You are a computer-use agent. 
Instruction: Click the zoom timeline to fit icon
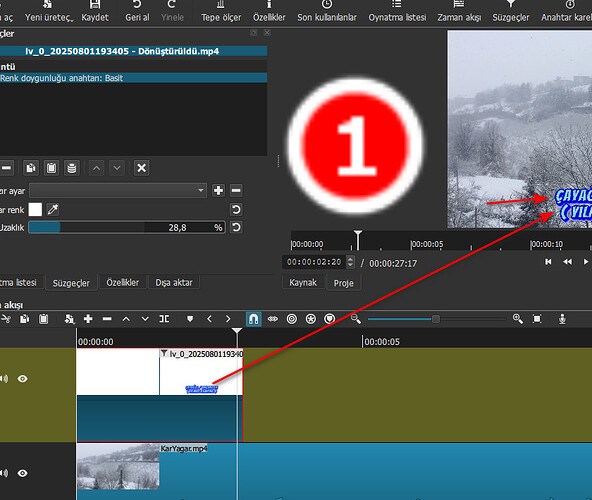click(537, 319)
